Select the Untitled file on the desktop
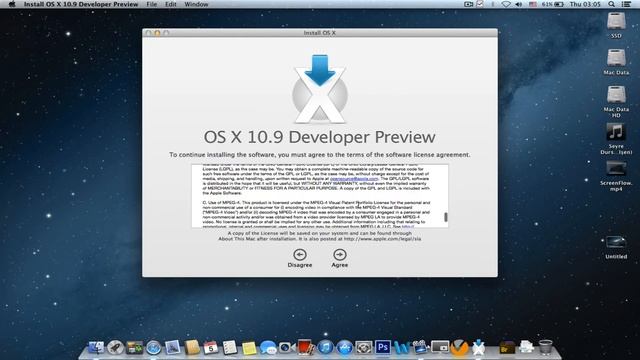The image size is (640, 360). point(616,242)
